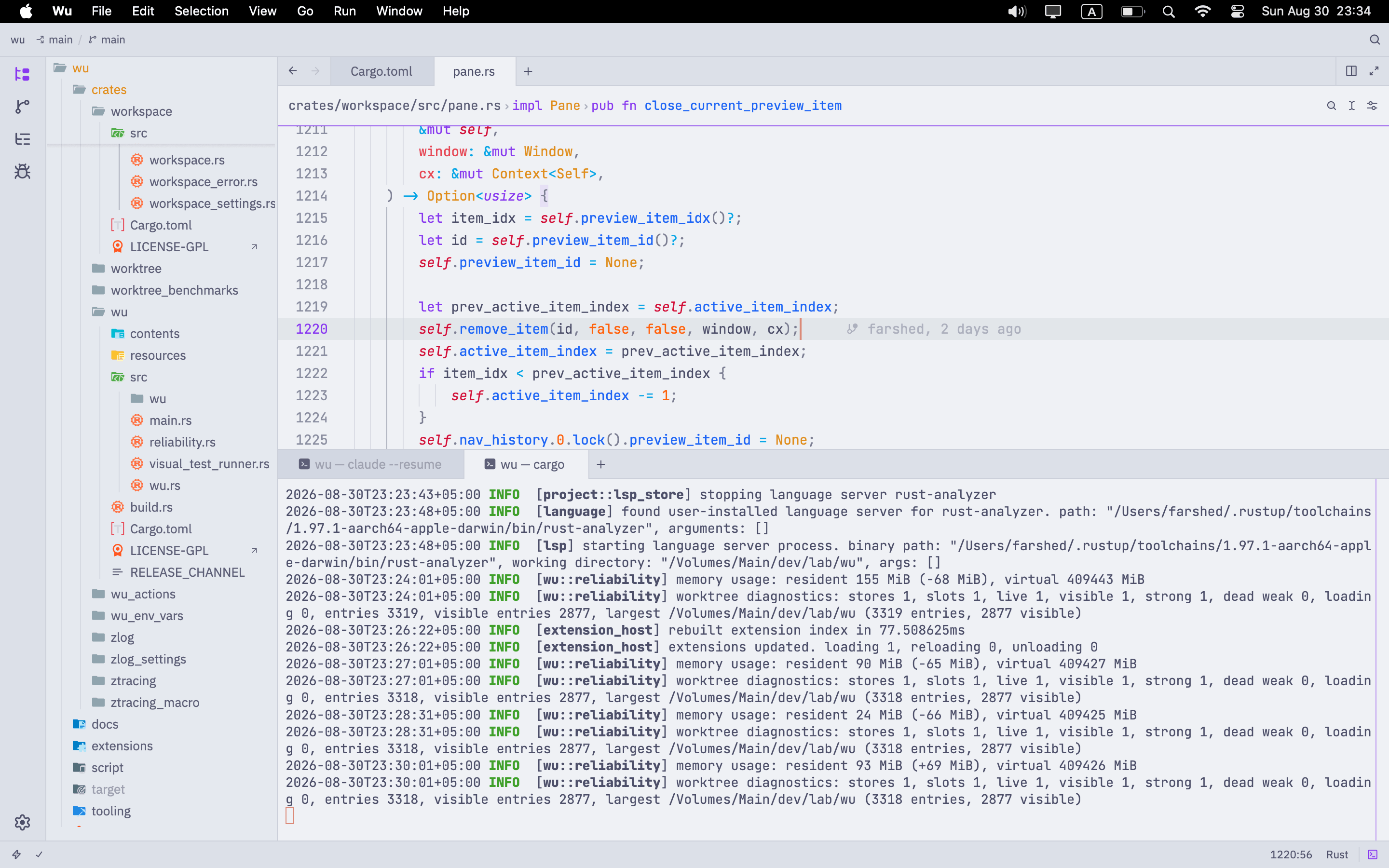This screenshot has width=1389, height=868.
Task: Click the wu project name in title bar
Action: [x=18, y=40]
